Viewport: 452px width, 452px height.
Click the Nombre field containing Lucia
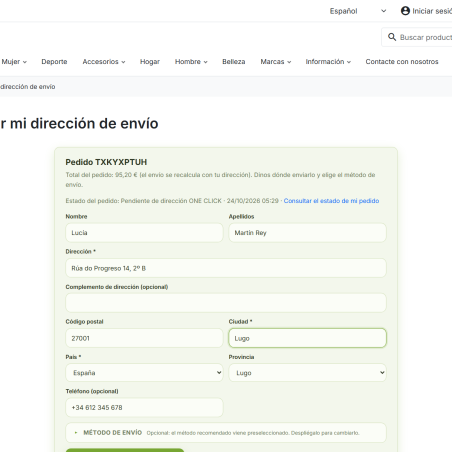click(x=144, y=233)
